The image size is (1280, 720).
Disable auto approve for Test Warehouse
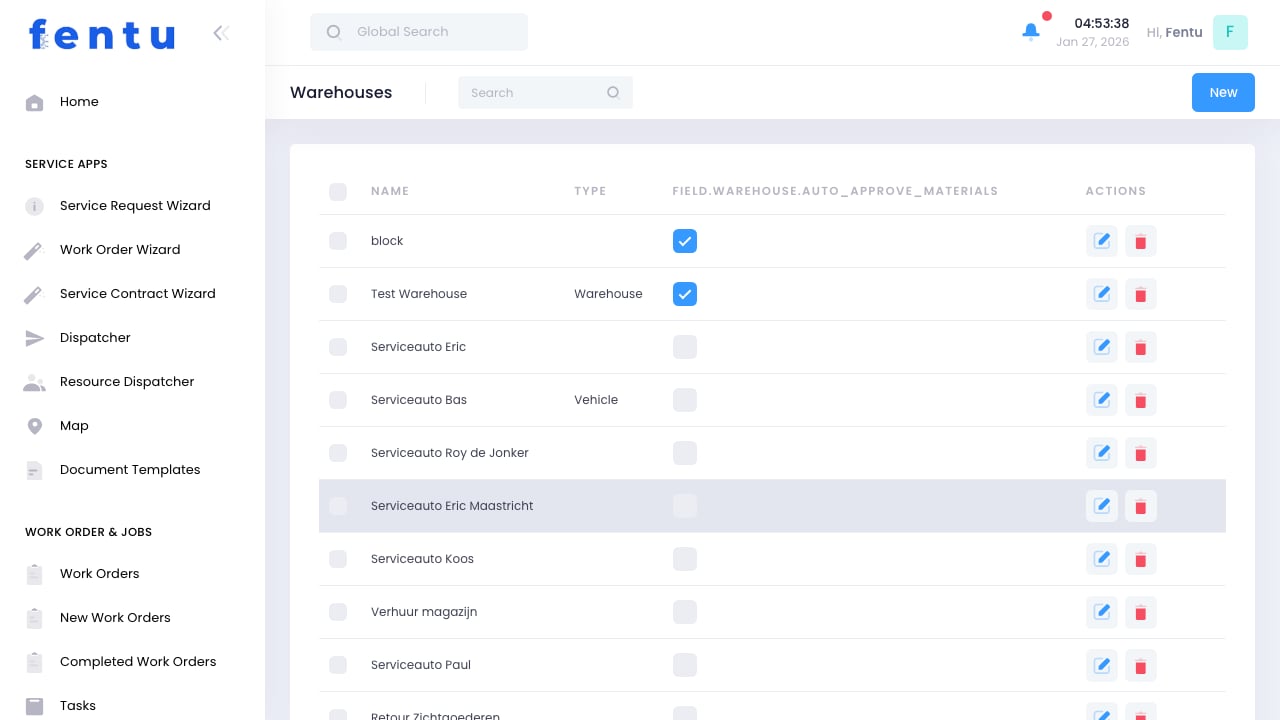(x=685, y=294)
